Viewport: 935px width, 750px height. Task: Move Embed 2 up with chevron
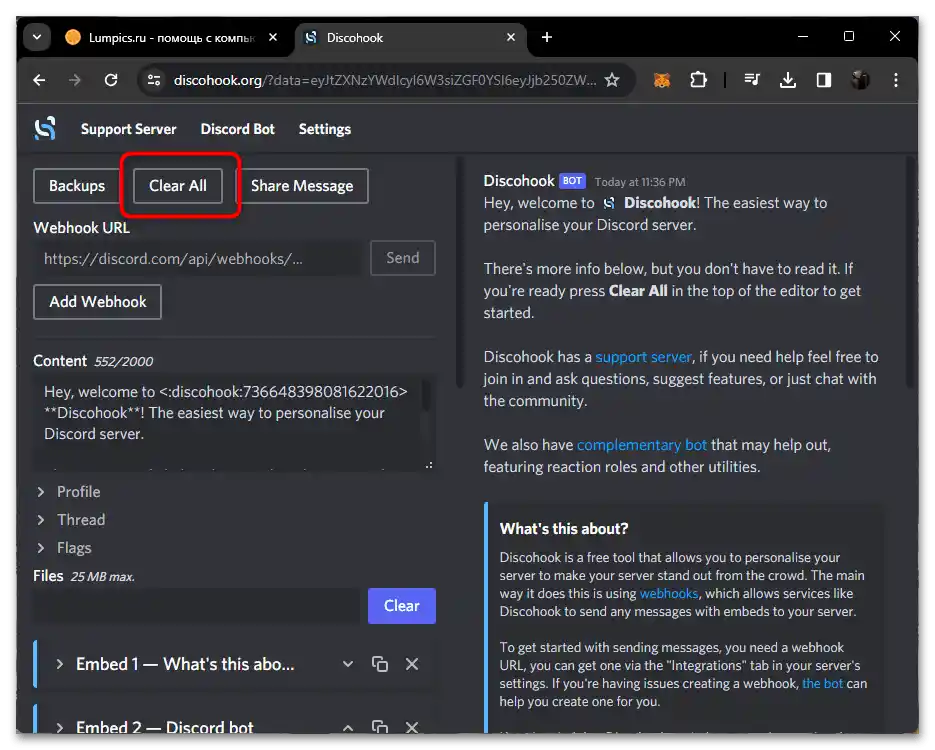[348, 727]
